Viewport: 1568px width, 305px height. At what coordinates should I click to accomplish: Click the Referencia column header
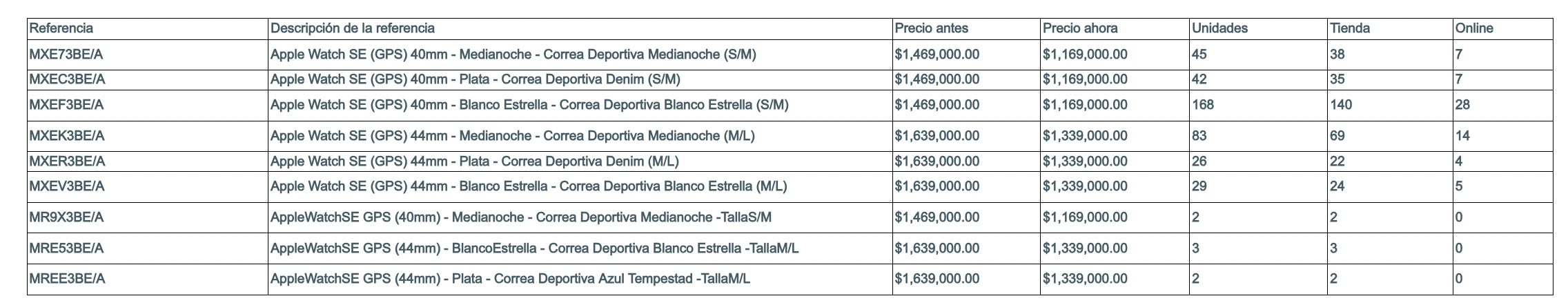click(x=61, y=28)
